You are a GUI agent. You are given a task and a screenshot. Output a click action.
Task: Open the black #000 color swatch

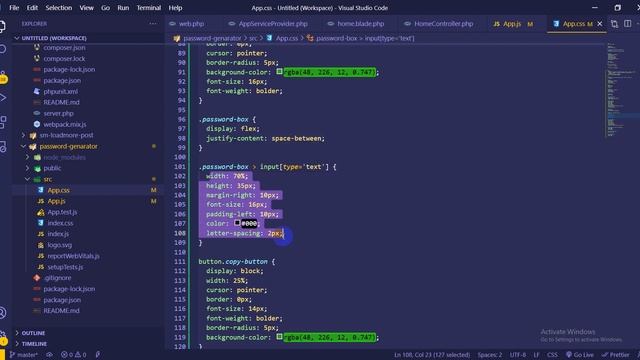[x=237, y=223]
